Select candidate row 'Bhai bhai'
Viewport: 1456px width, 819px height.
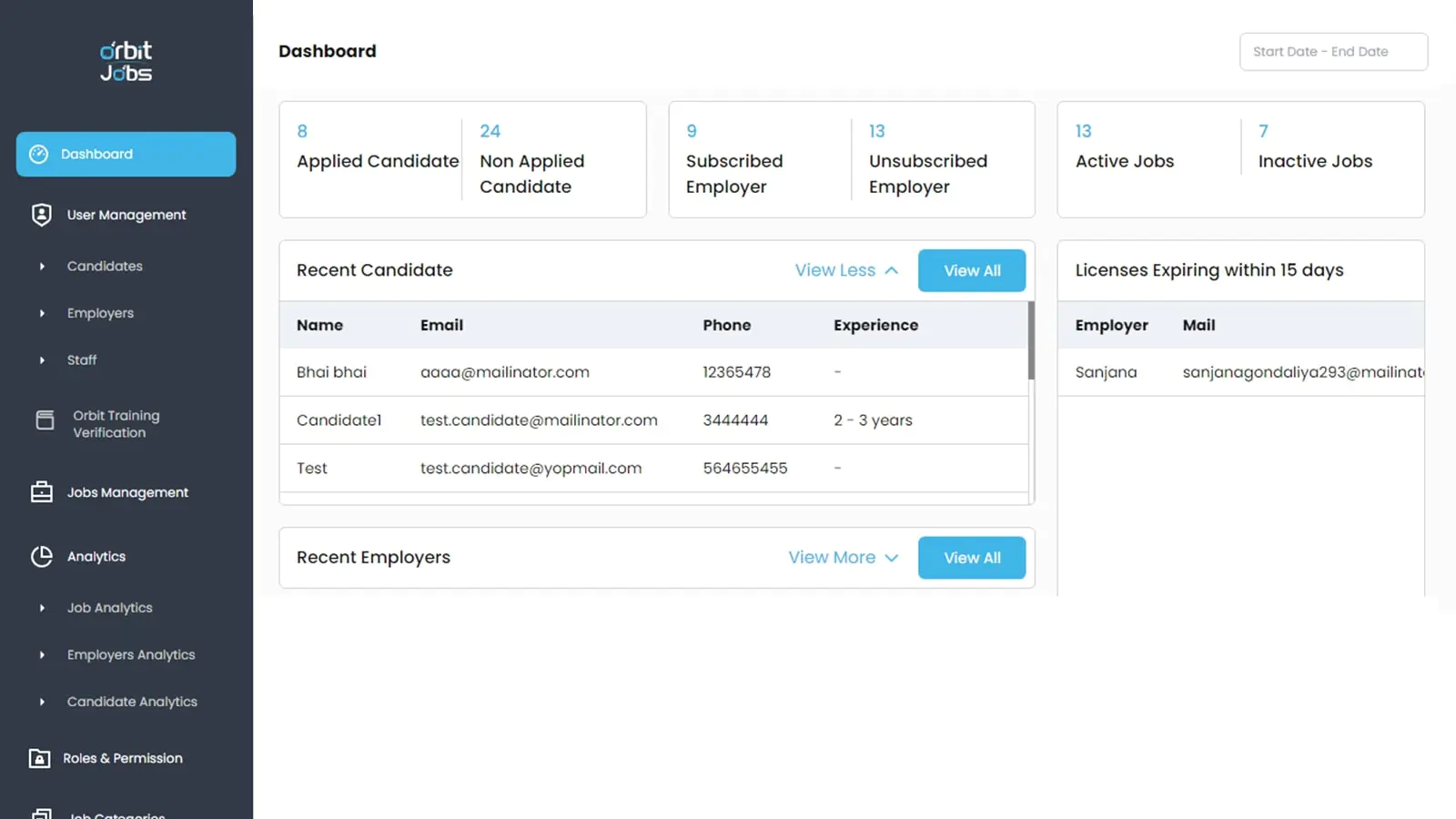[653, 372]
